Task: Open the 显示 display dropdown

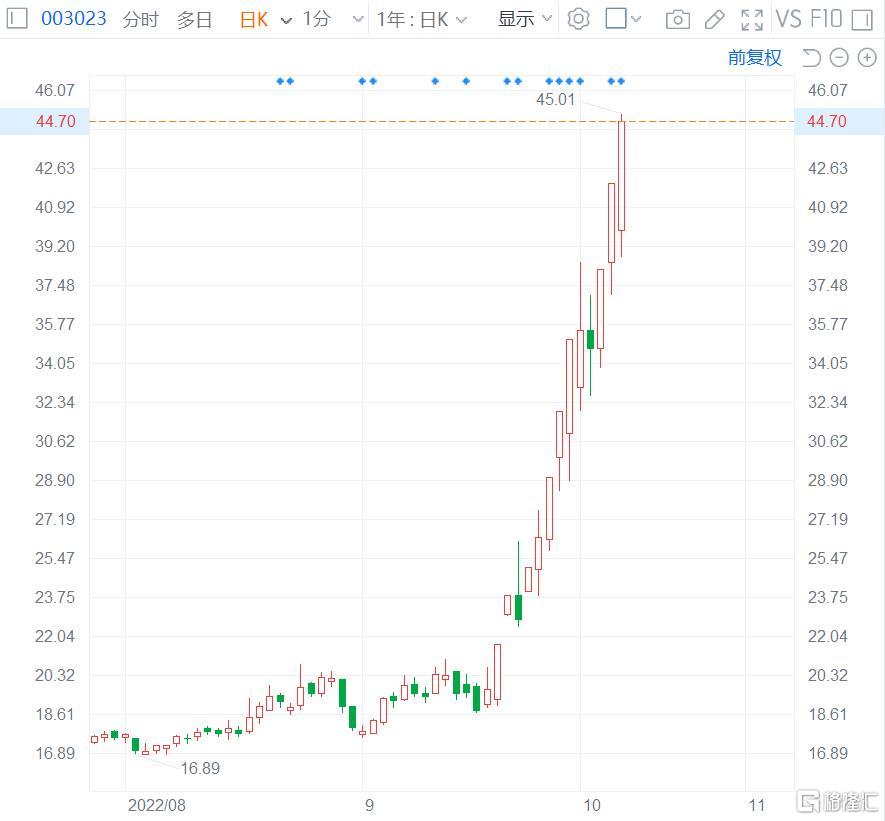Action: coord(524,19)
